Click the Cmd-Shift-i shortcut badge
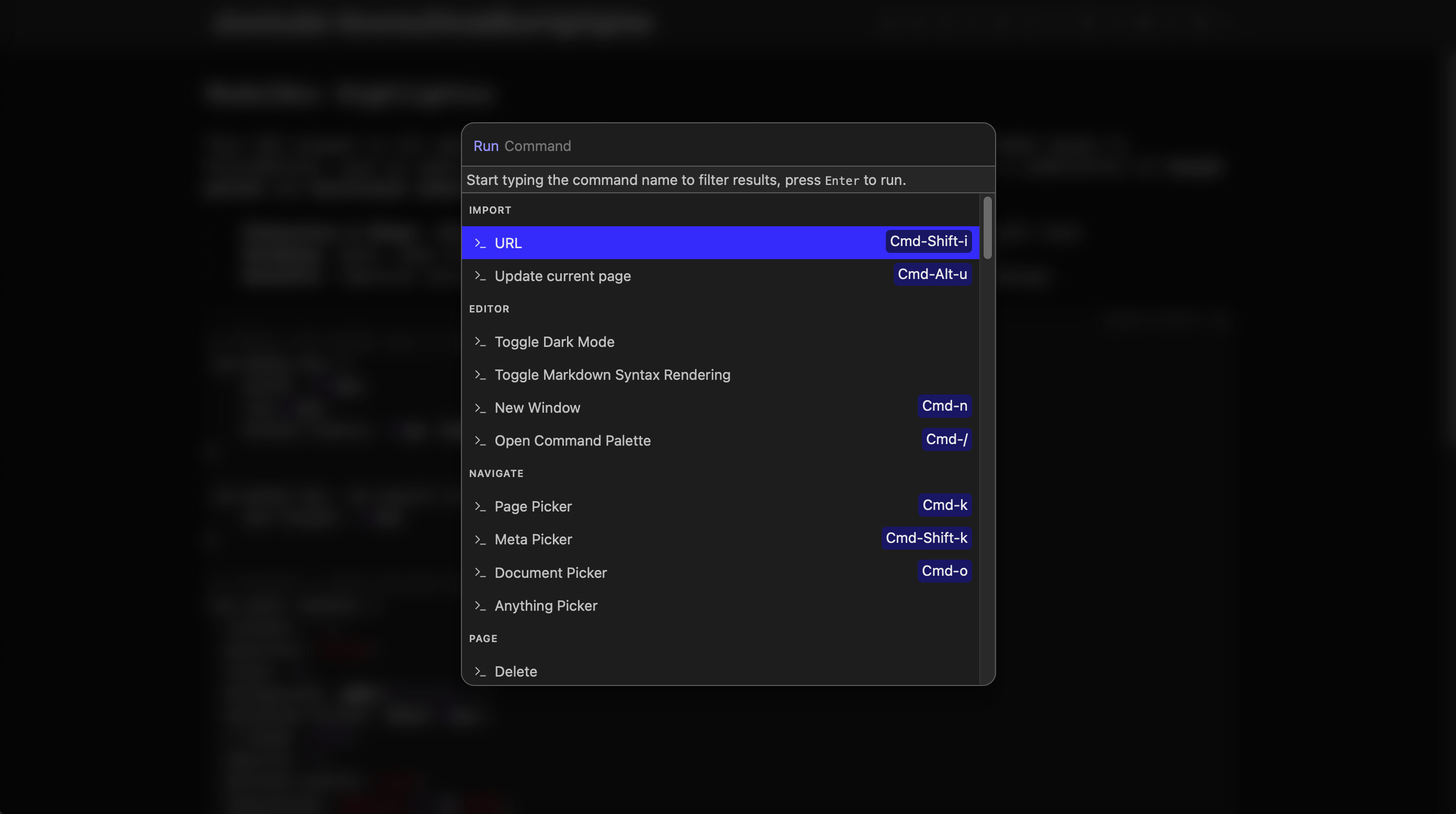1456x814 pixels. pos(928,241)
